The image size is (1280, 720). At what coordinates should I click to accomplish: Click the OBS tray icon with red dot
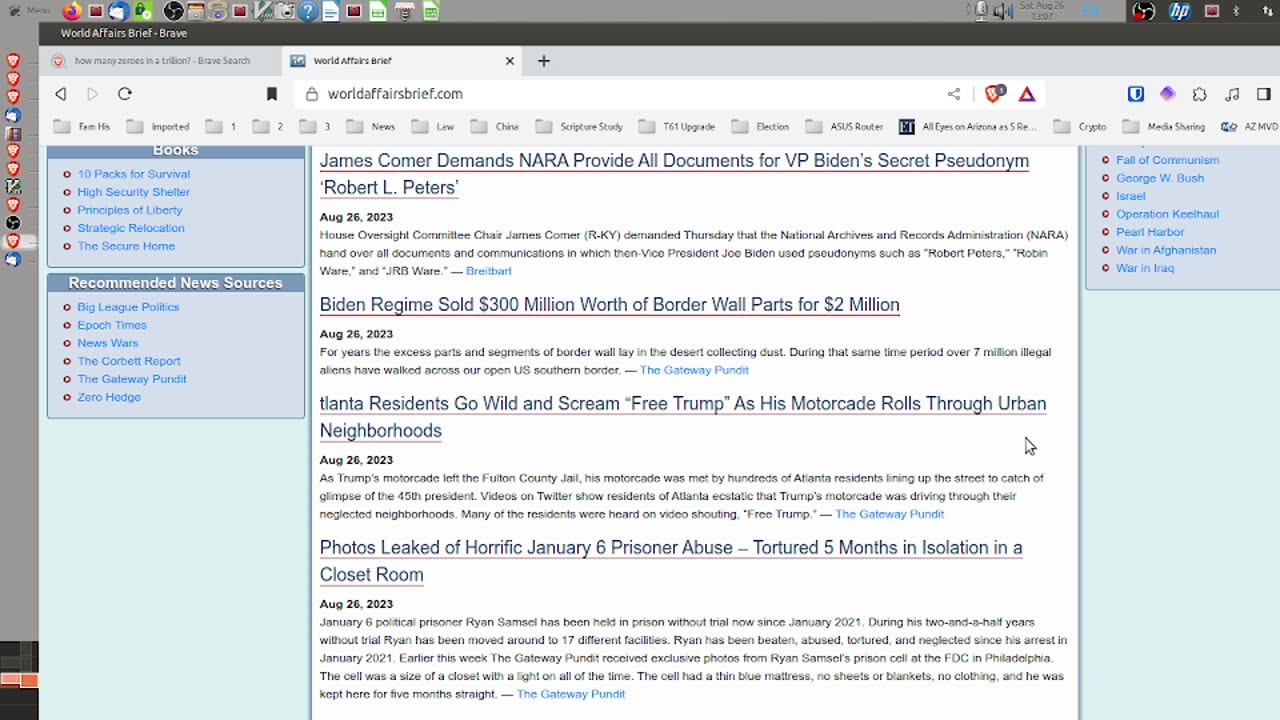1144,11
